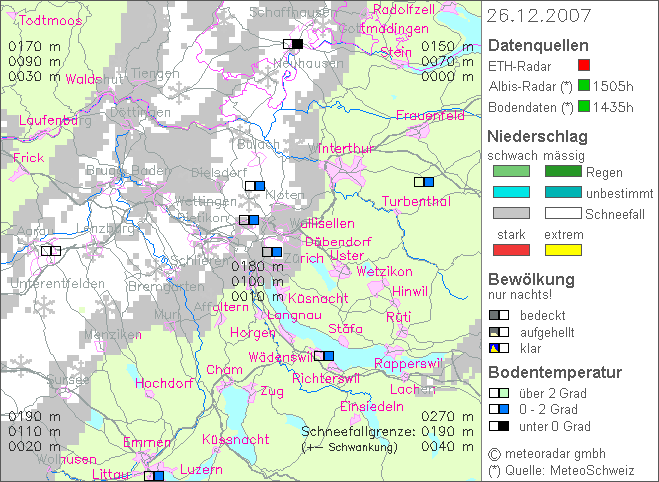Click the snowflake symbol below Tiengen
The height and width of the screenshot is (482, 659).
[x=179, y=93]
